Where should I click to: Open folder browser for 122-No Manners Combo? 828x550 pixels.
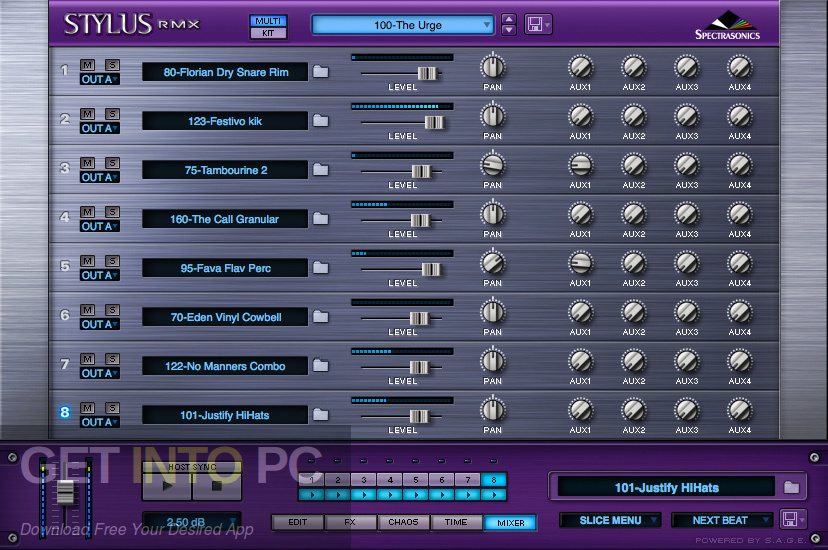[321, 366]
